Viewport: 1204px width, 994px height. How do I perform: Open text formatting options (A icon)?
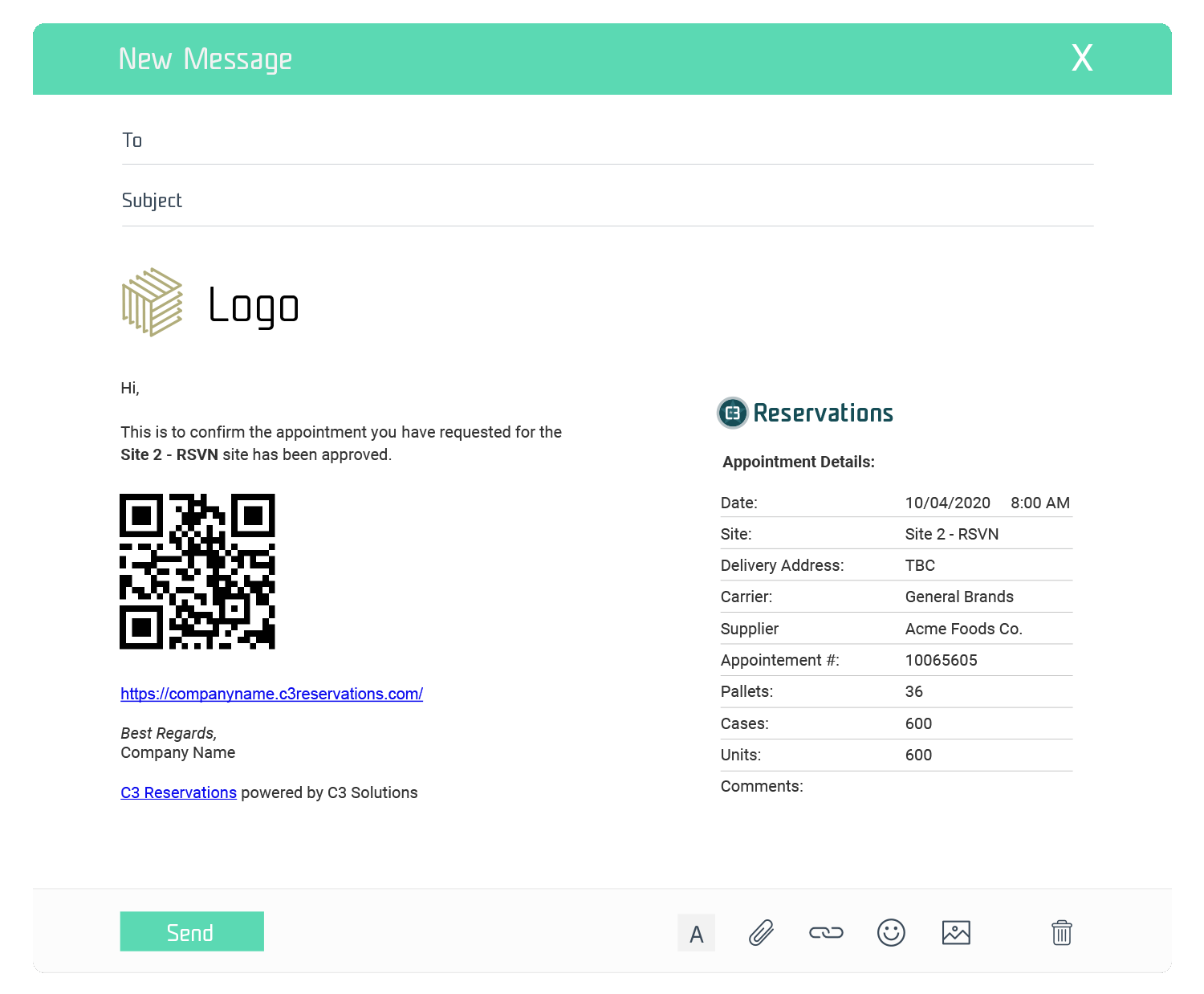696,933
